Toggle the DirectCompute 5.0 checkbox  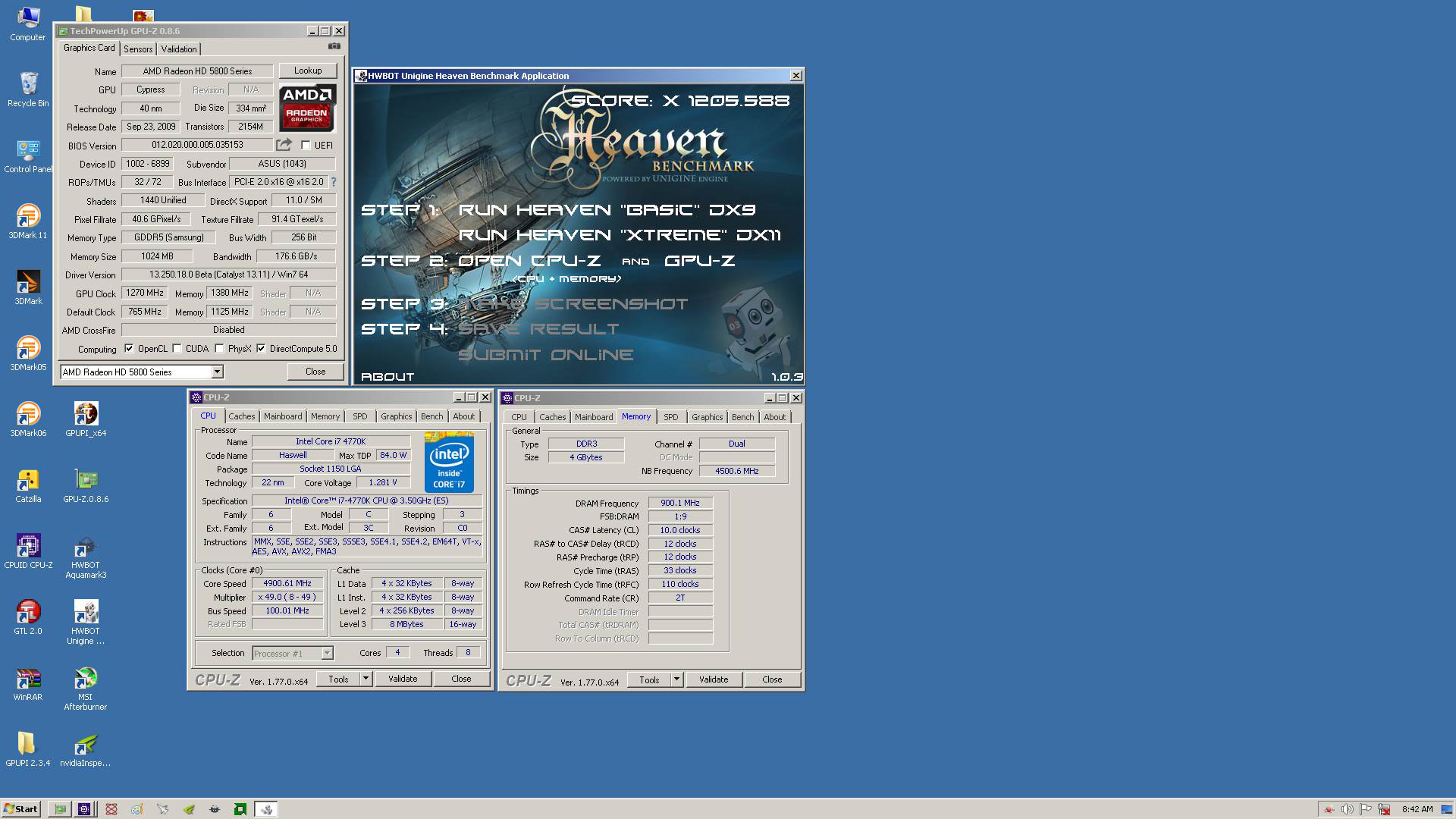[261, 349]
